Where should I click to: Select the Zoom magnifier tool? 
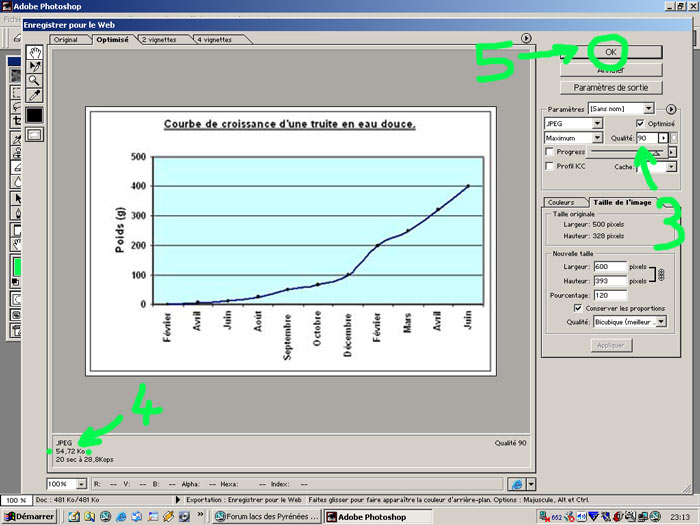(35, 80)
